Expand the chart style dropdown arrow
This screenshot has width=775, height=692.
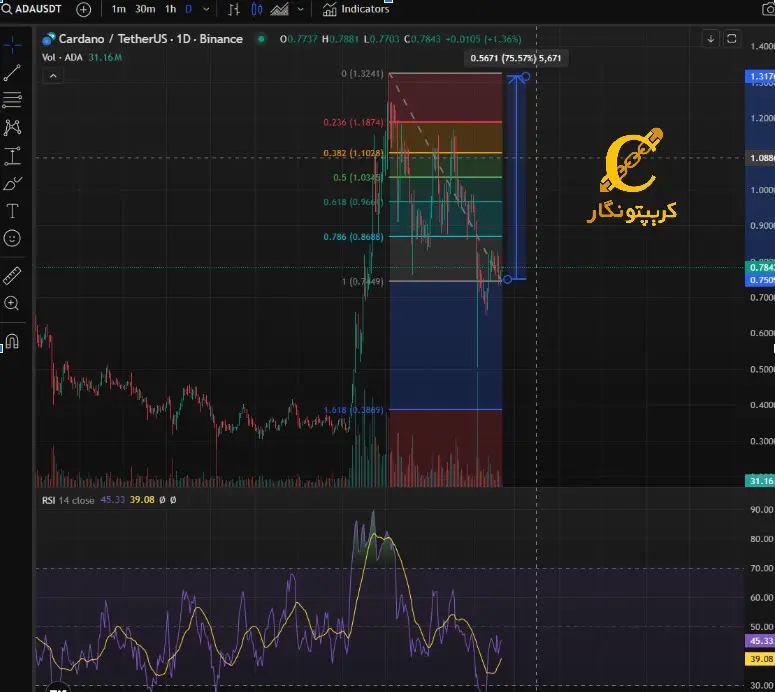[x=300, y=9]
